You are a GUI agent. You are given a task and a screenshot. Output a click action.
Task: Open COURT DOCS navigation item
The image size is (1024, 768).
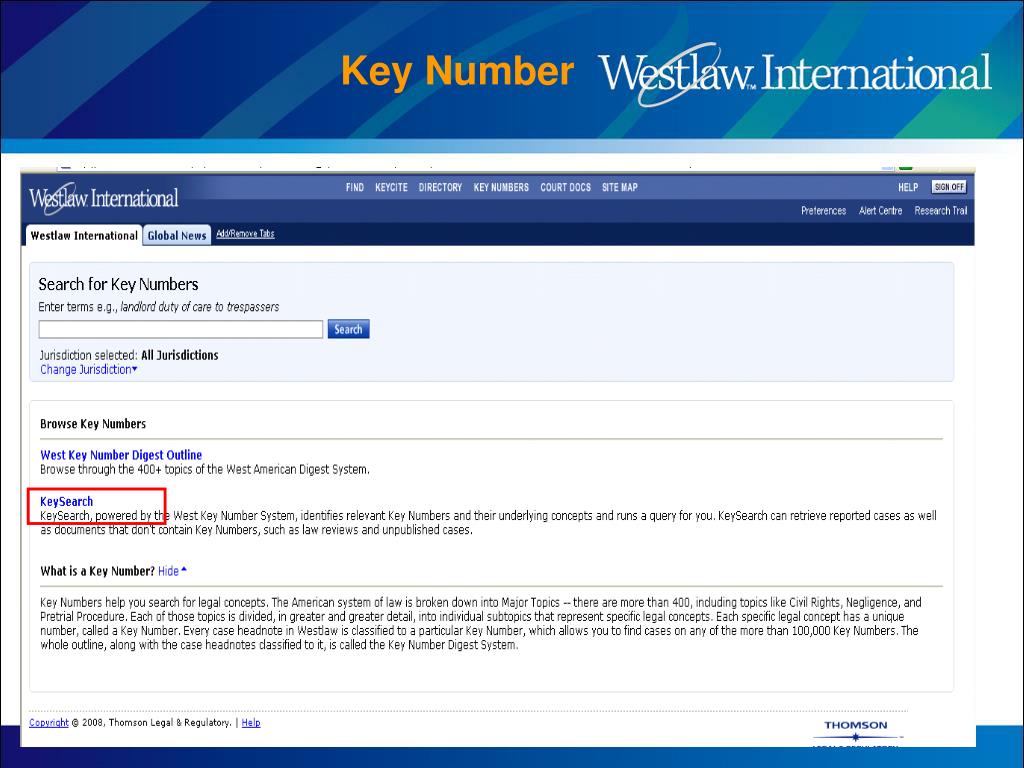(566, 187)
